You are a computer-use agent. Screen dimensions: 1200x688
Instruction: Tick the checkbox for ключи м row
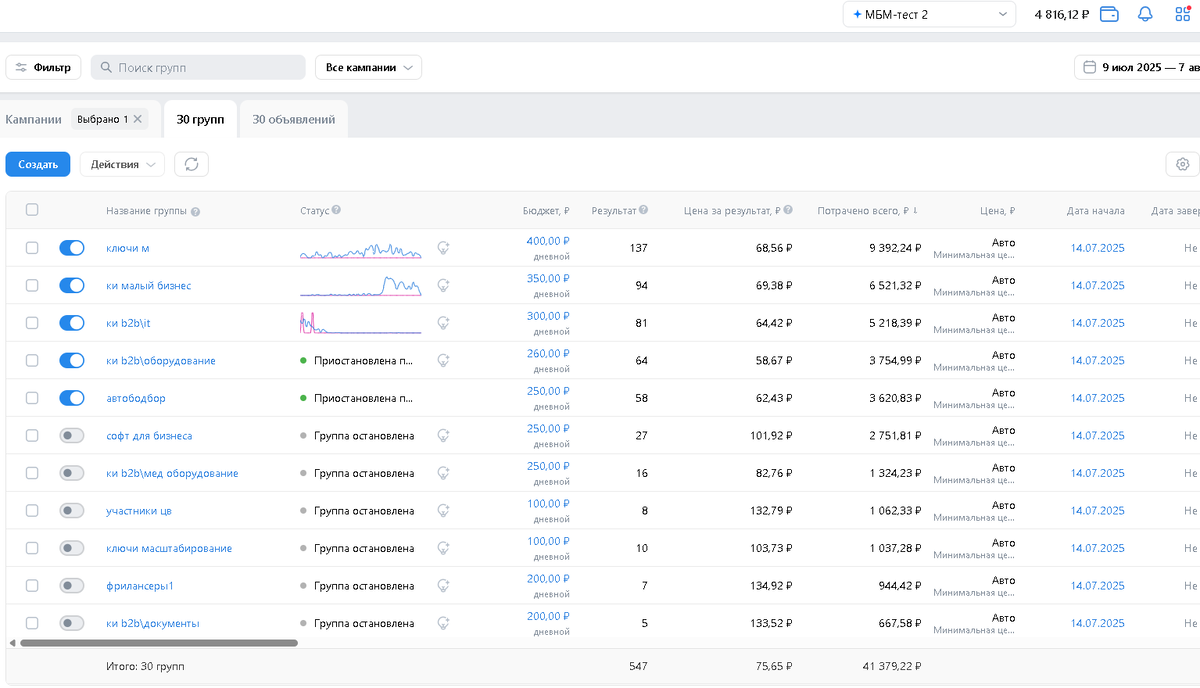pos(32,248)
